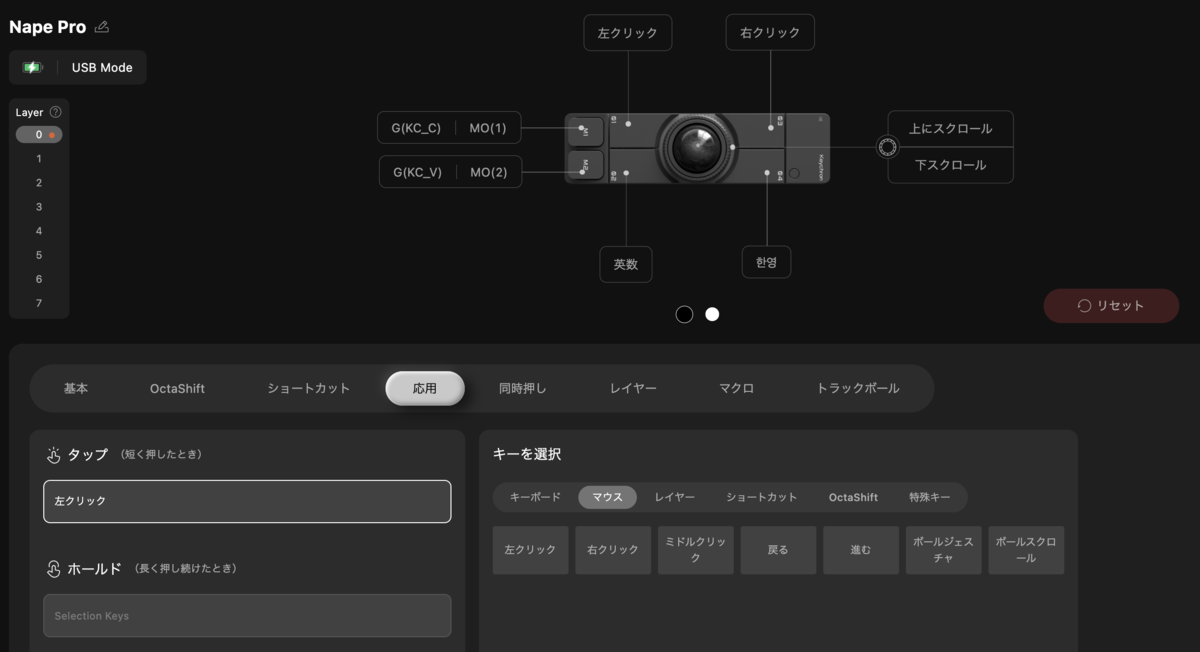The image size is (1200, 652).
Task: Click the tap hand icon next to タップ
Action: 54,455
